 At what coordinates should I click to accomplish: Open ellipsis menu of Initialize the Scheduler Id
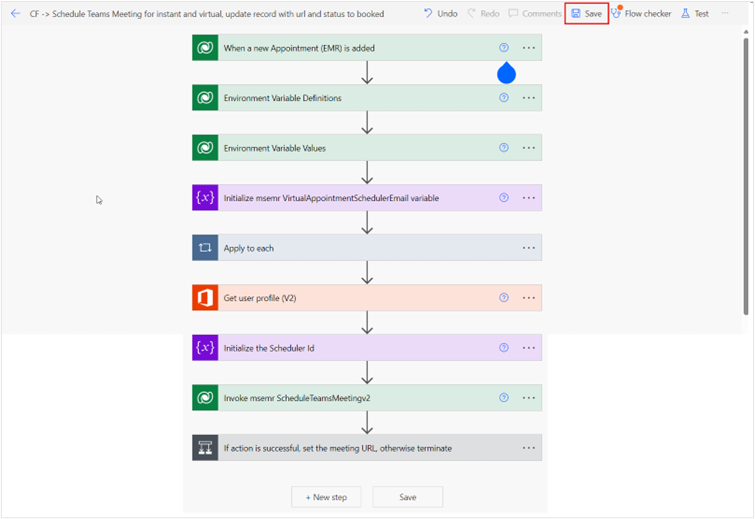click(529, 348)
